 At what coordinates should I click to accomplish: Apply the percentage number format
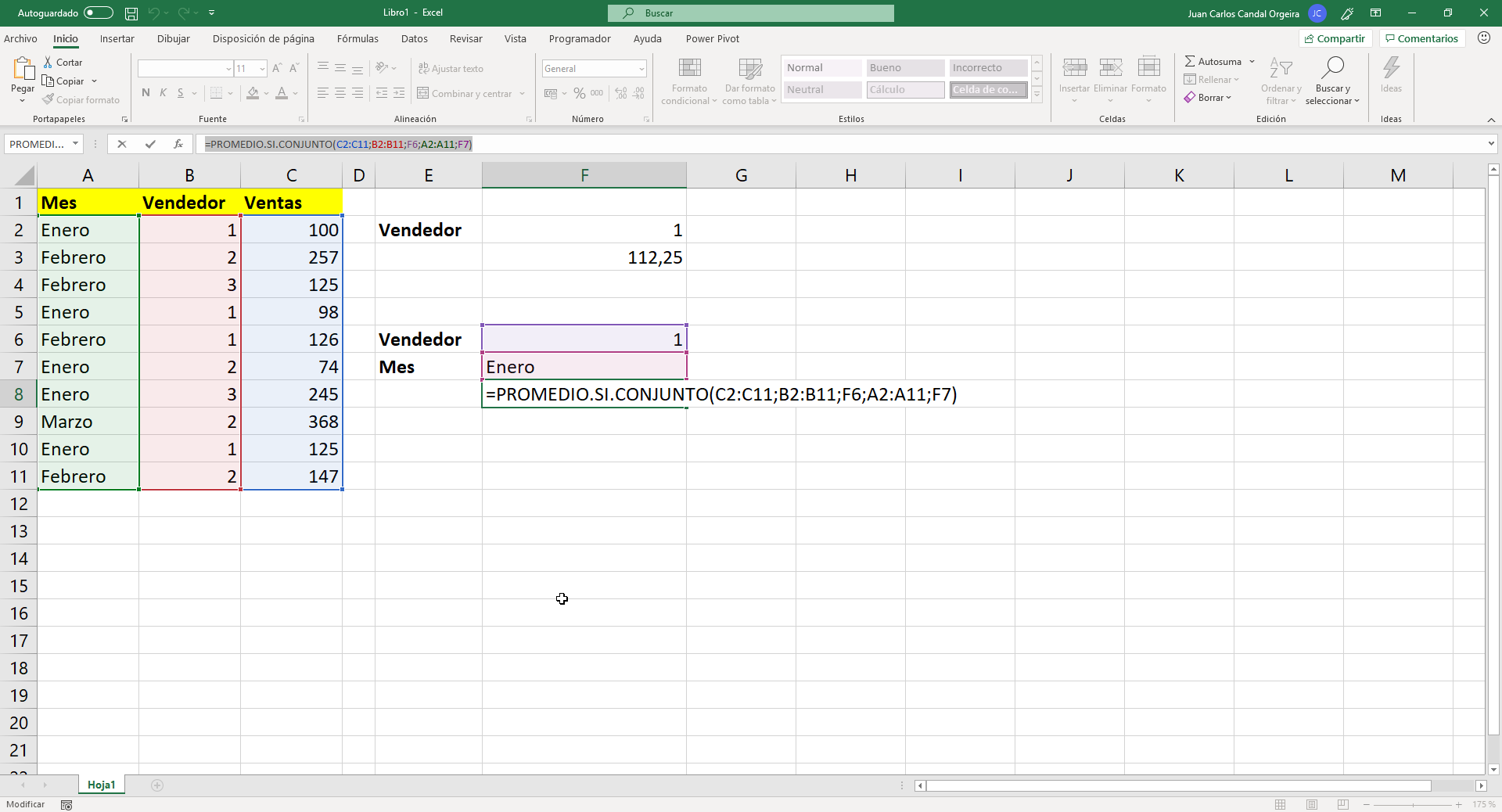tap(579, 93)
